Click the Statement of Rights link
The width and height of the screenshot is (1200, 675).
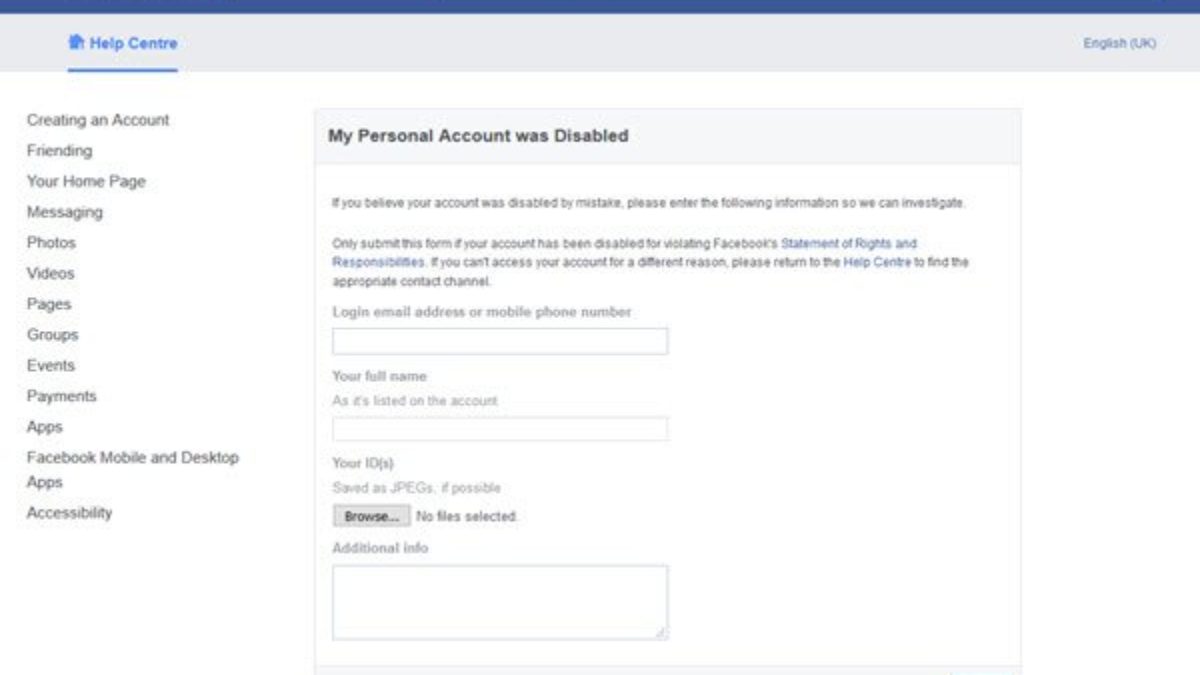tap(848, 244)
